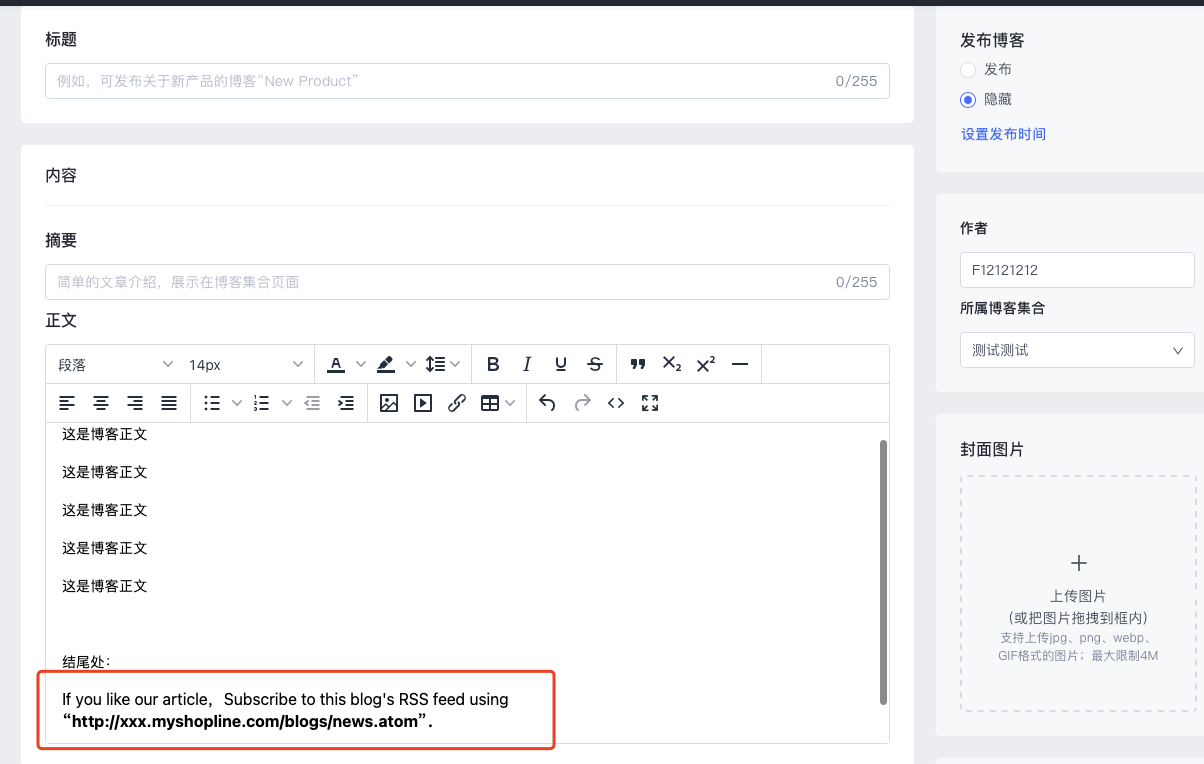Decrease indent of paragraph
This screenshot has width=1204, height=764.
pyautogui.click(x=312, y=403)
